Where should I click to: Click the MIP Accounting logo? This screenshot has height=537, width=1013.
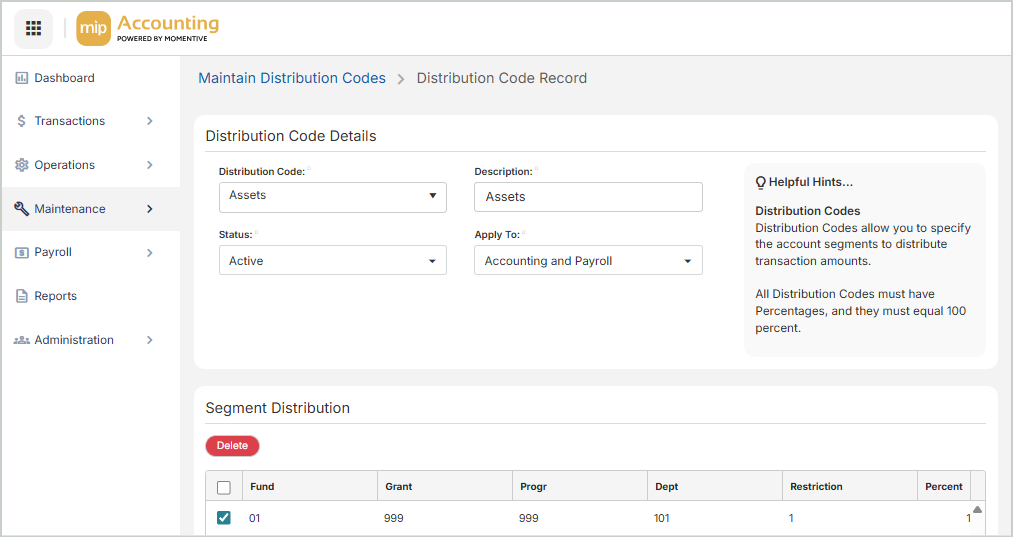click(148, 28)
